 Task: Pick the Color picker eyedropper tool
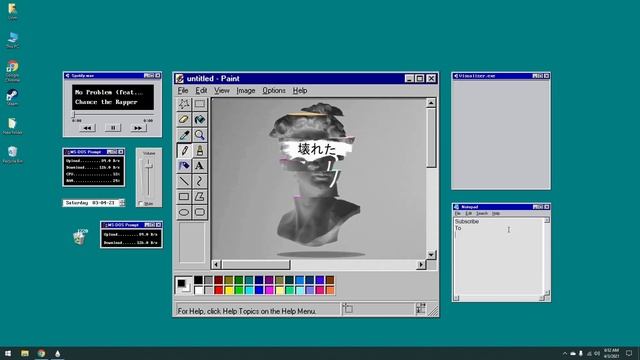point(184,135)
